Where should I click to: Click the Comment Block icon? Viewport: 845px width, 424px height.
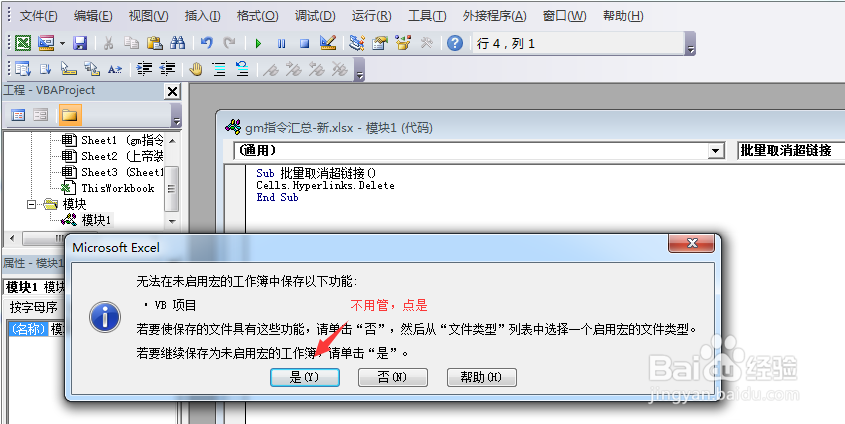[219, 69]
